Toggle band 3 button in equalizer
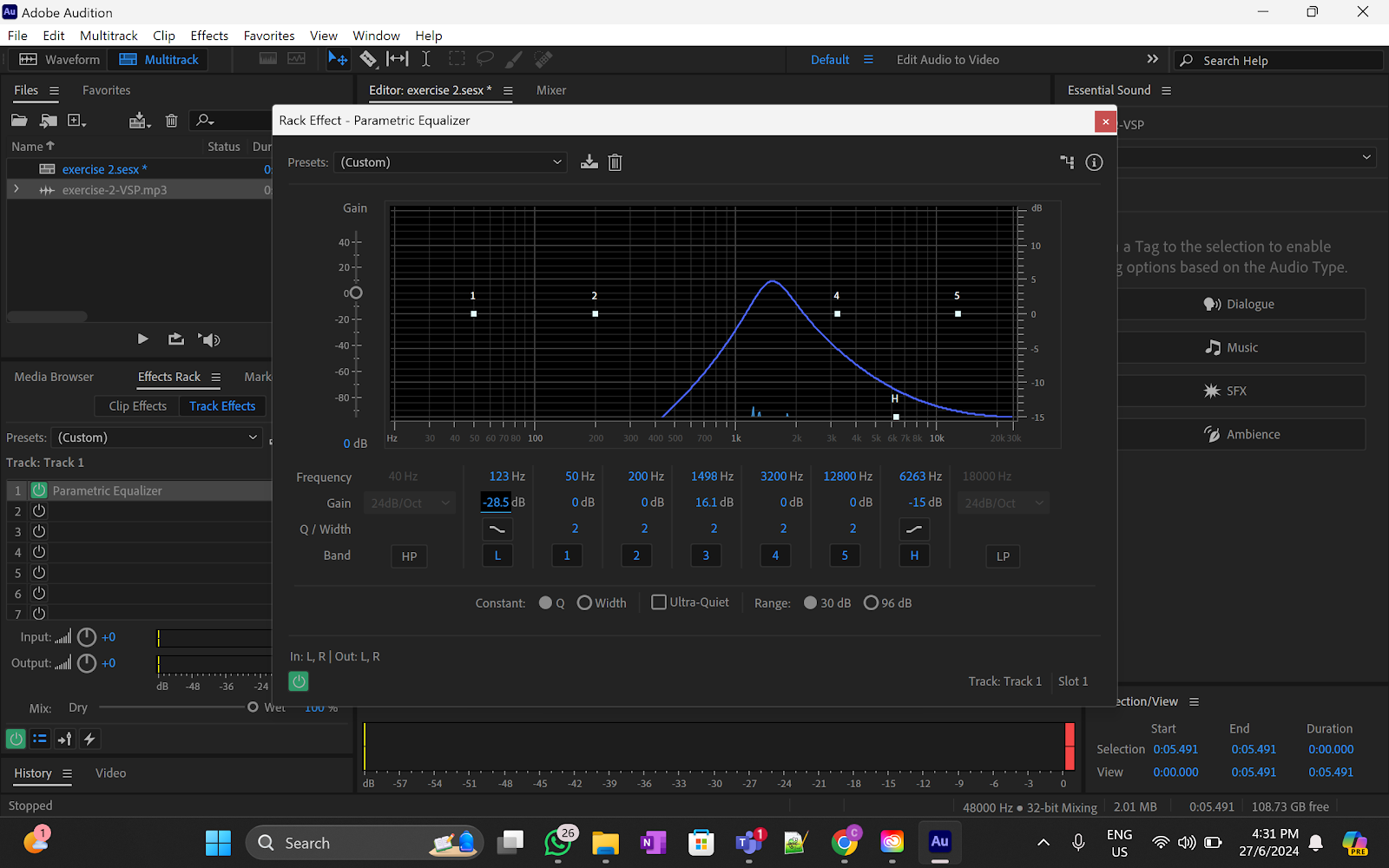Viewport: 1389px width, 868px height. [706, 556]
